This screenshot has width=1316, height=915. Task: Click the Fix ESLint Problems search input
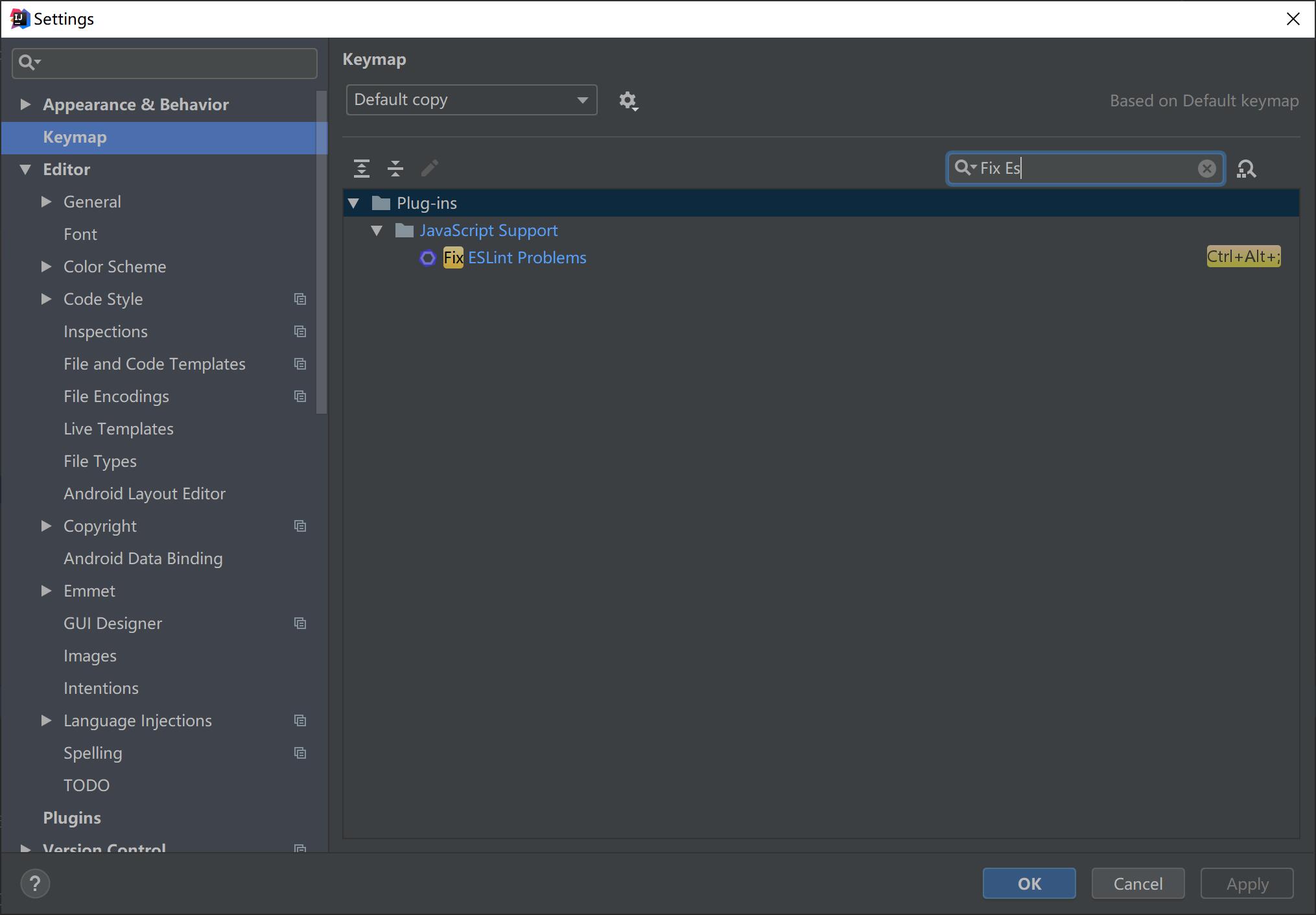[1086, 168]
